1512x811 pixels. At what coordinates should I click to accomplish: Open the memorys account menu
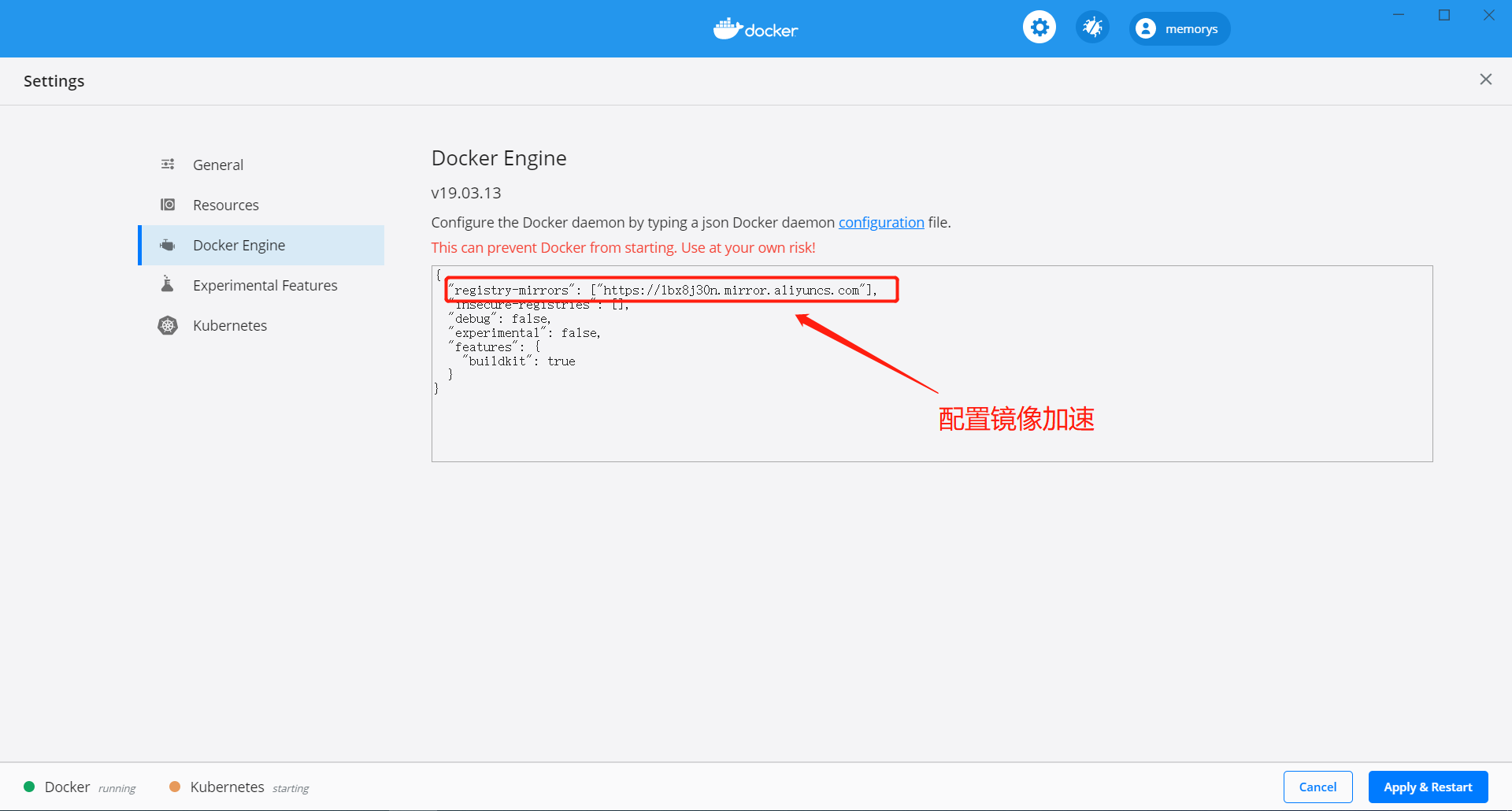pos(1179,28)
